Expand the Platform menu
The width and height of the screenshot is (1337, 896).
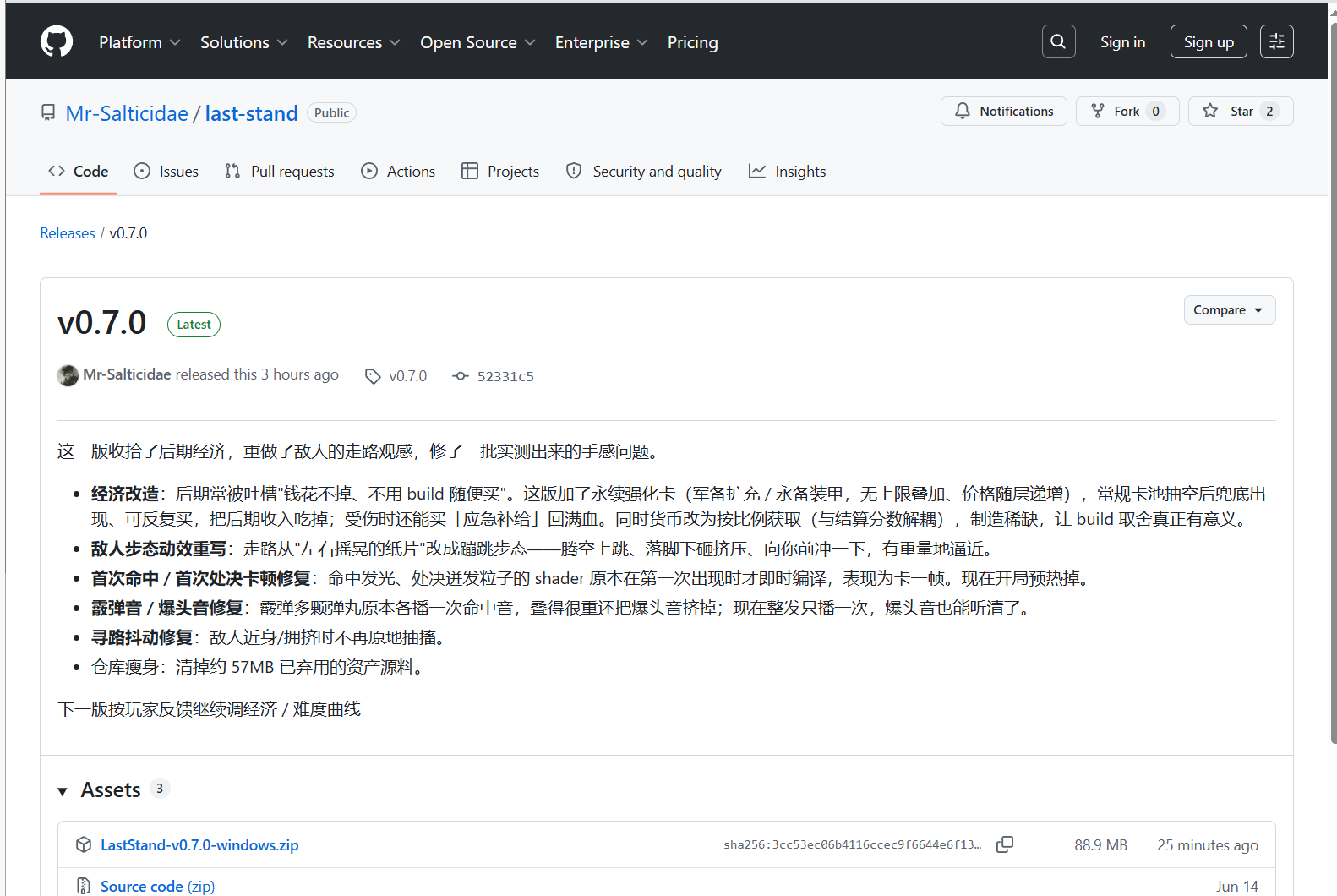click(x=139, y=42)
